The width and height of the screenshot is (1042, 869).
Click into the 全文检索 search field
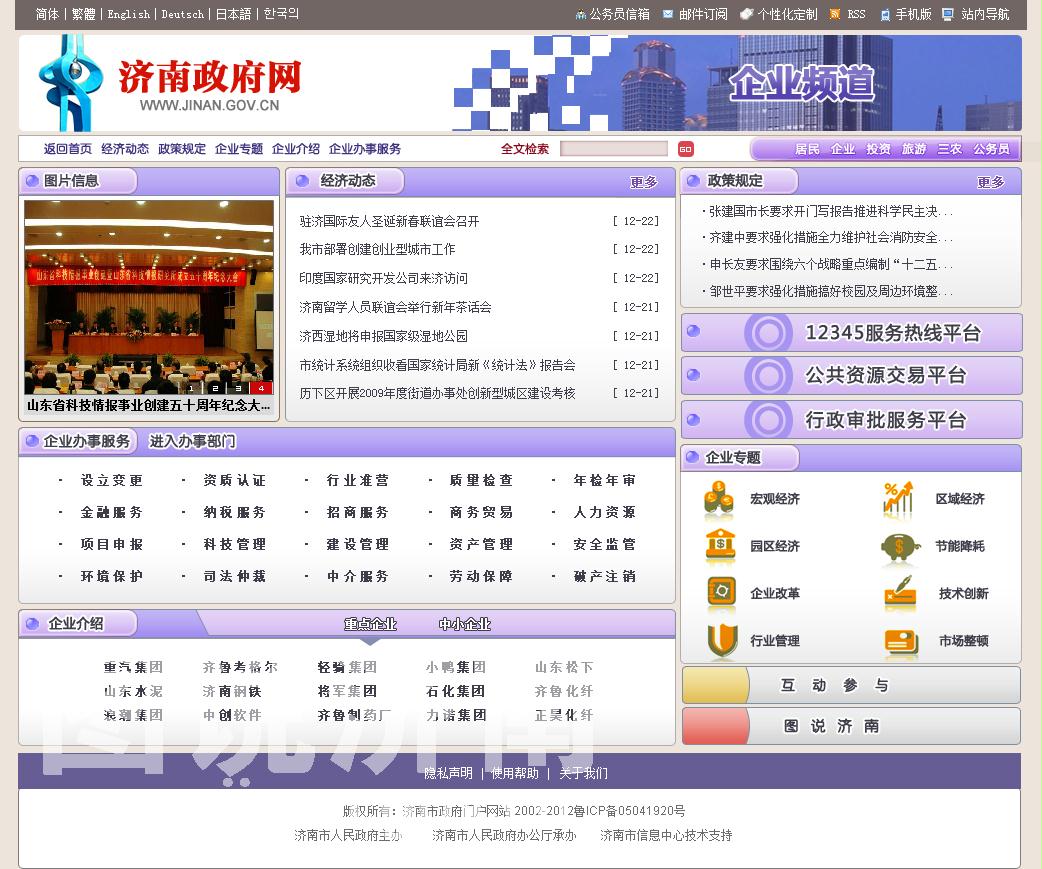[613, 149]
